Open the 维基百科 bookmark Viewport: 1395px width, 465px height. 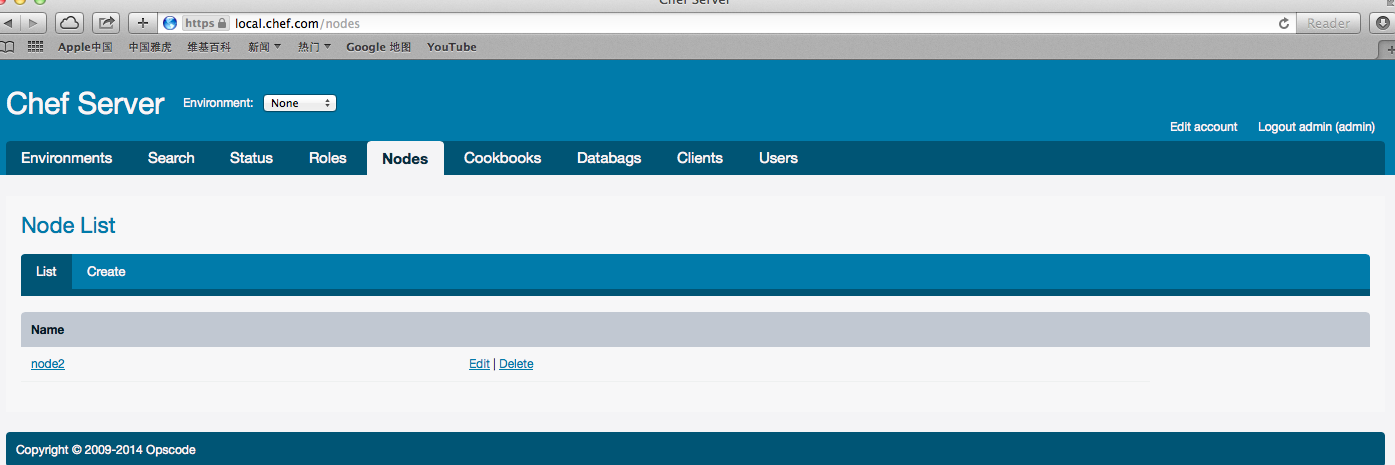209,47
